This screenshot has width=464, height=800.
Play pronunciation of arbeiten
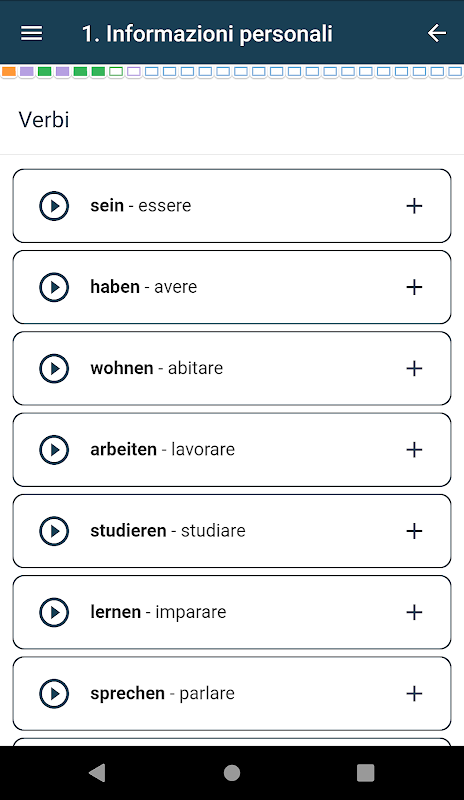pos(54,449)
